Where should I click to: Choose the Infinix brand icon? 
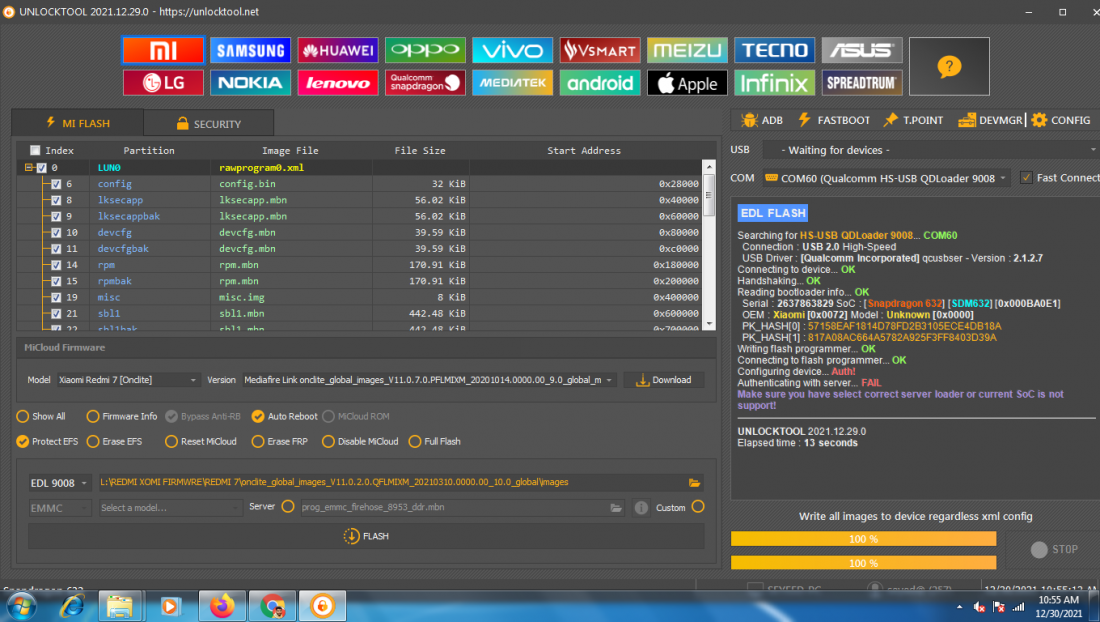tap(774, 83)
